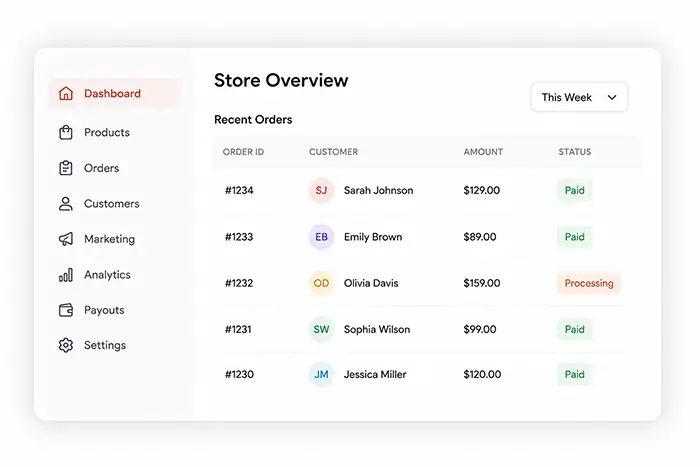The image size is (700, 467).
Task: Click the Analytics bar chart icon
Action: click(x=66, y=275)
